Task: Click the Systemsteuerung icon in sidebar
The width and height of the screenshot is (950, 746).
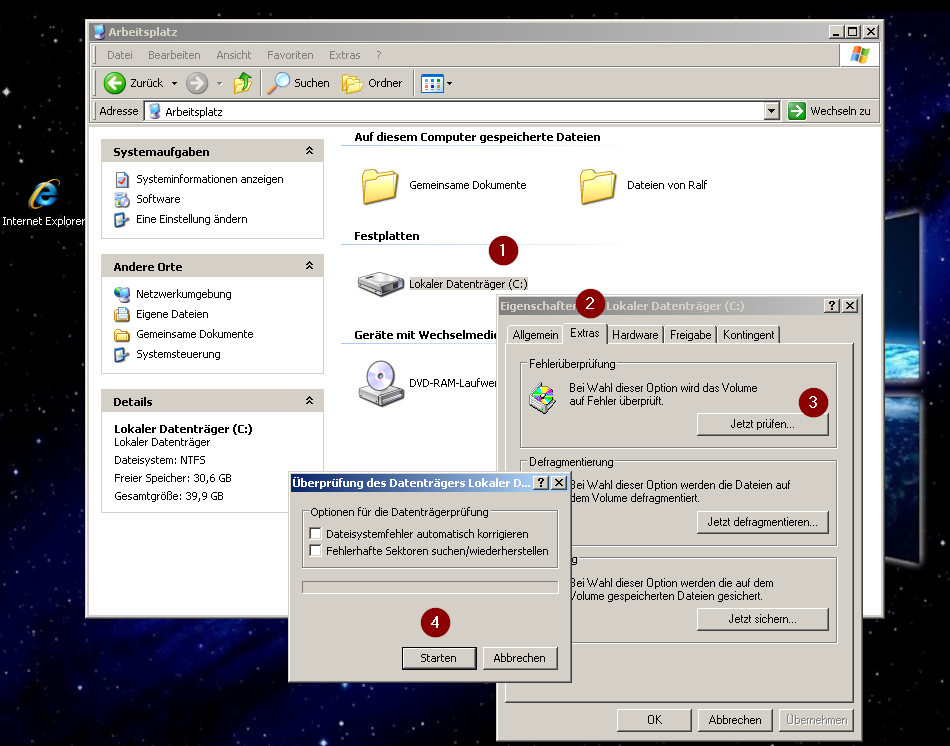Action: tap(122, 355)
